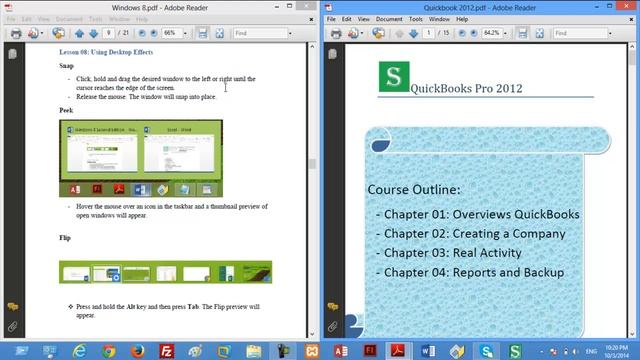Click 'Chapter 02: Creating a Company' text
640x360 pixels.
[474, 233]
